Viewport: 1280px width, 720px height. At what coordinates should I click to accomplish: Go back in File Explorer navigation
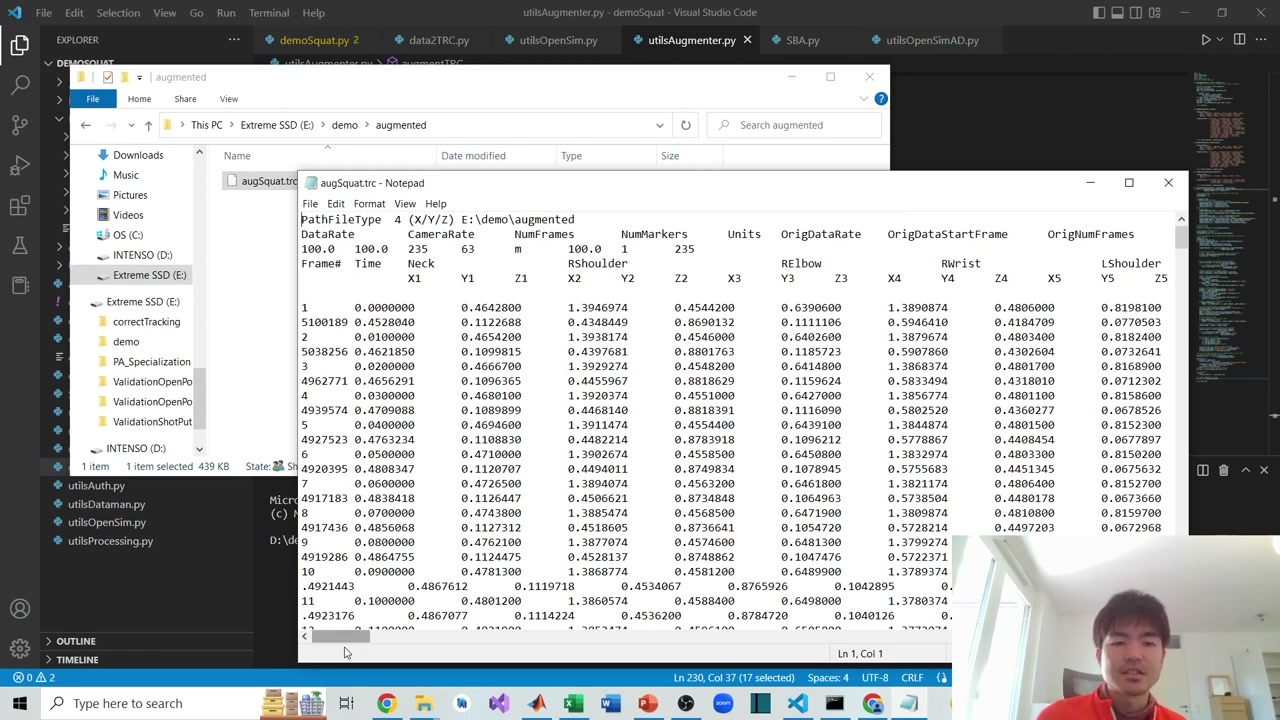click(85, 125)
